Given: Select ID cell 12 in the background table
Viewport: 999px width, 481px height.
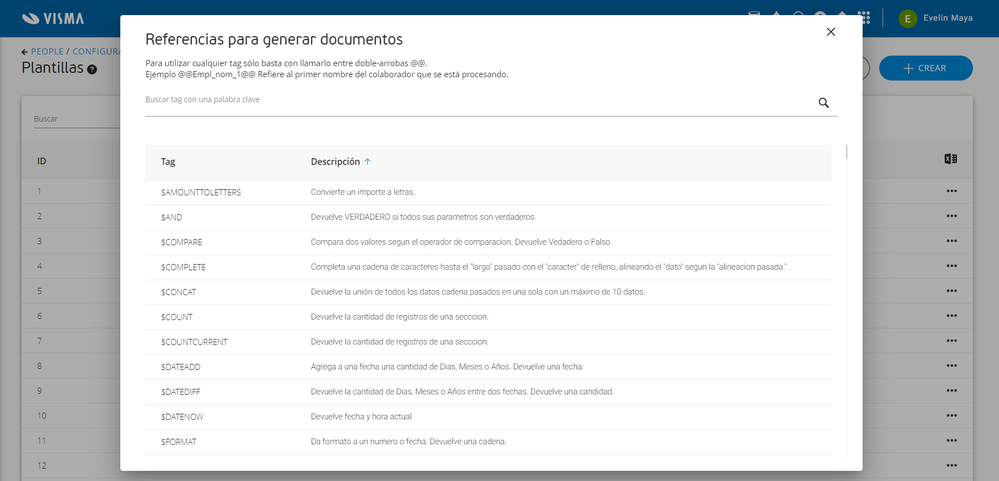Looking at the screenshot, I should tap(41, 466).
